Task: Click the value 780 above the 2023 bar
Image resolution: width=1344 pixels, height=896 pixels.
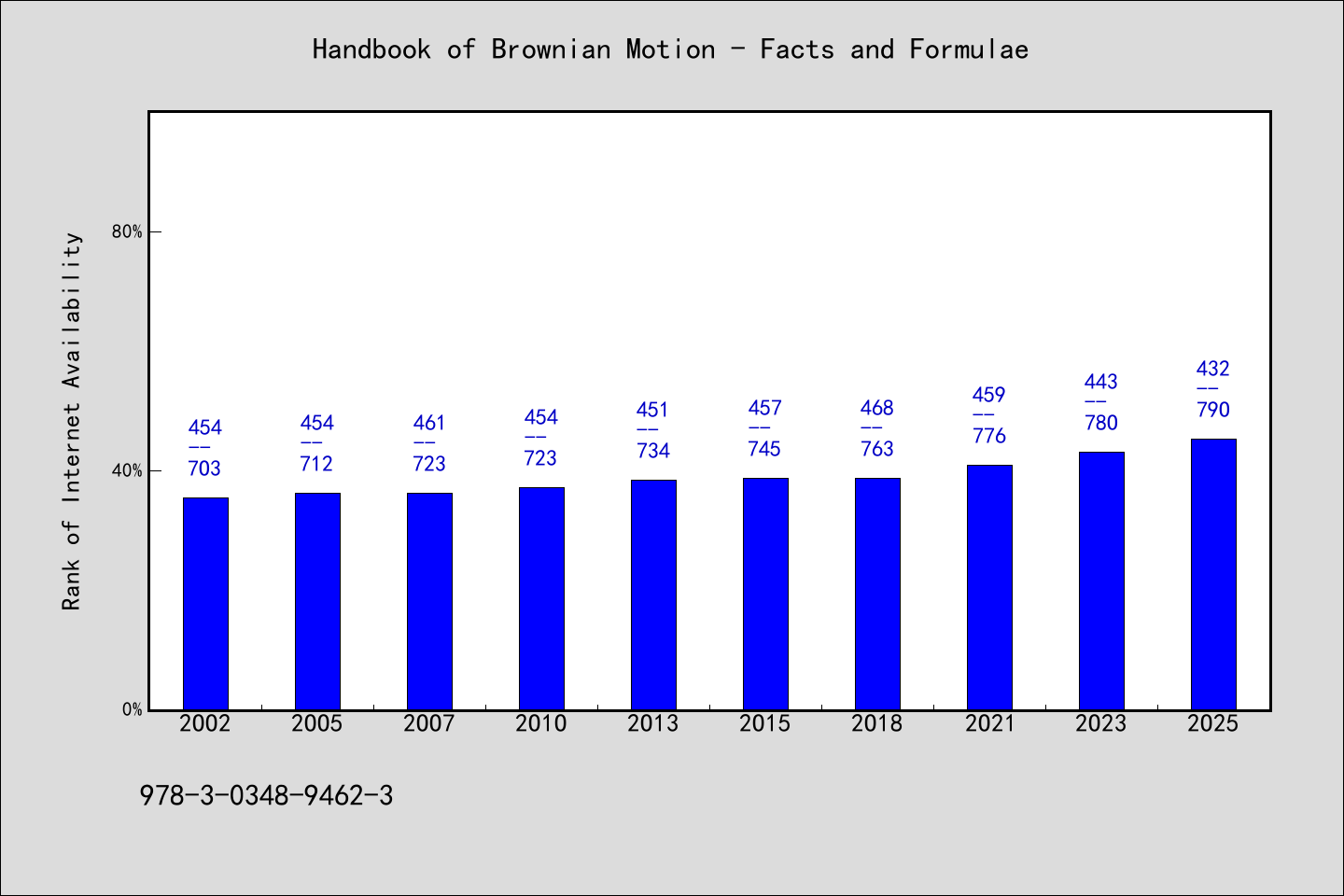Action: click(1101, 423)
